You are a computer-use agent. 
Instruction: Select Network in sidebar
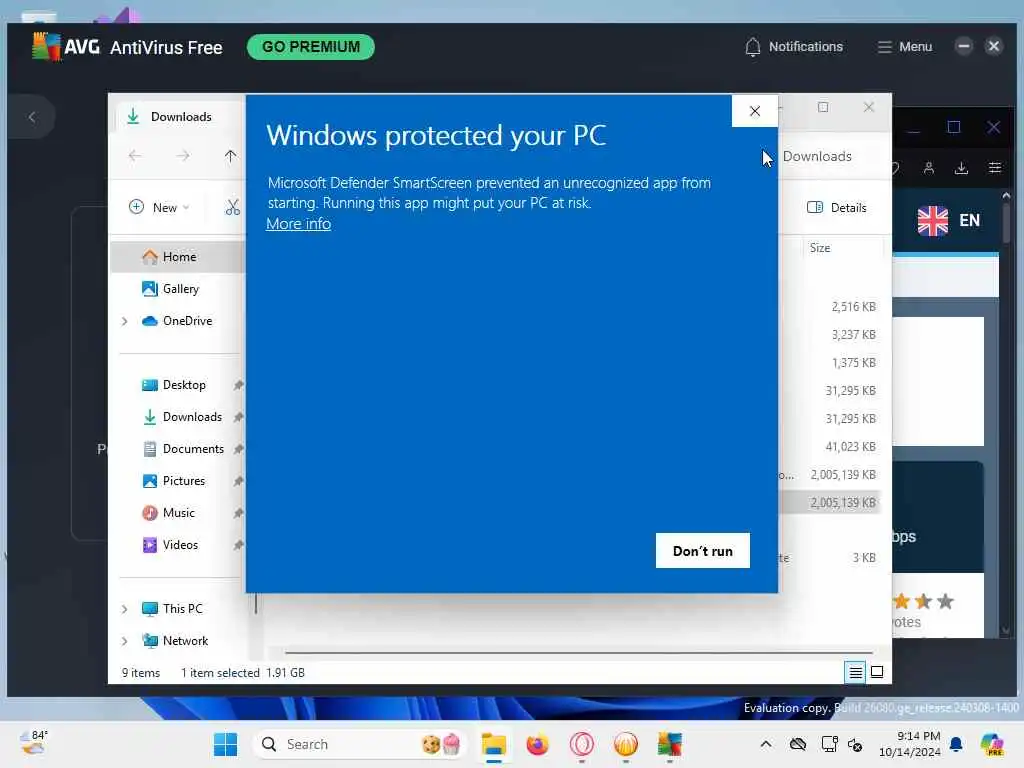click(185, 641)
